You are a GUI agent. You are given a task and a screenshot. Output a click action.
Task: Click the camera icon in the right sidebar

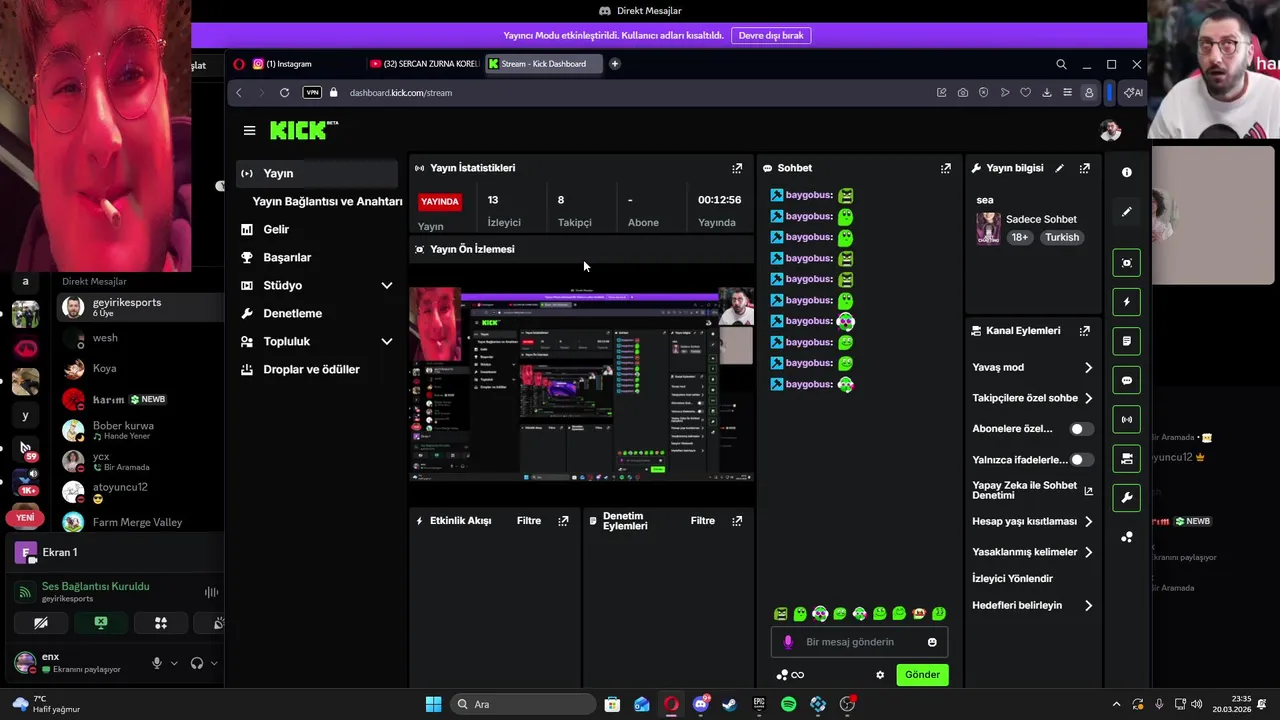click(1126, 459)
